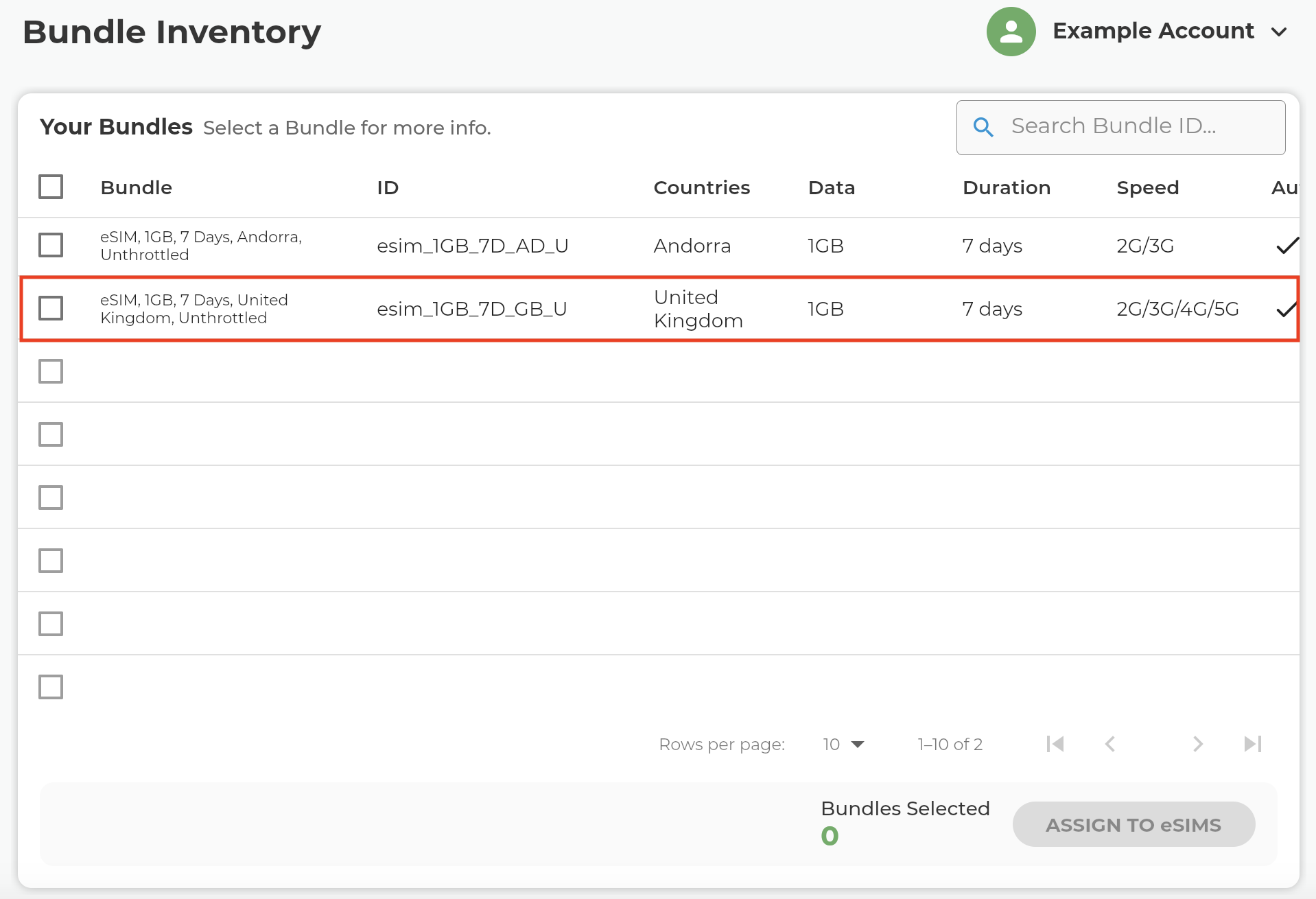Click the '2G/3G' speed cell

(x=1145, y=246)
